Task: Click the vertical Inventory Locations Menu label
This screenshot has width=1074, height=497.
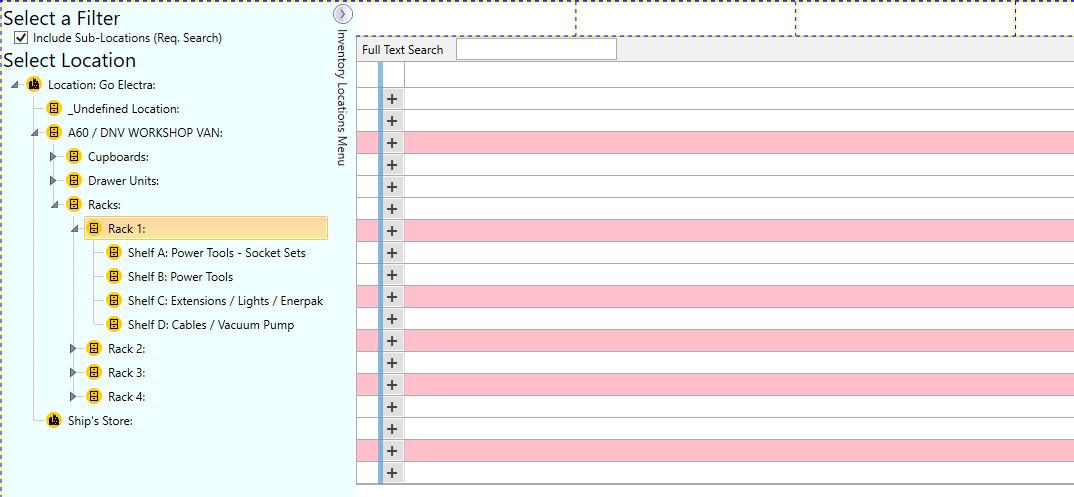Action: [342, 97]
